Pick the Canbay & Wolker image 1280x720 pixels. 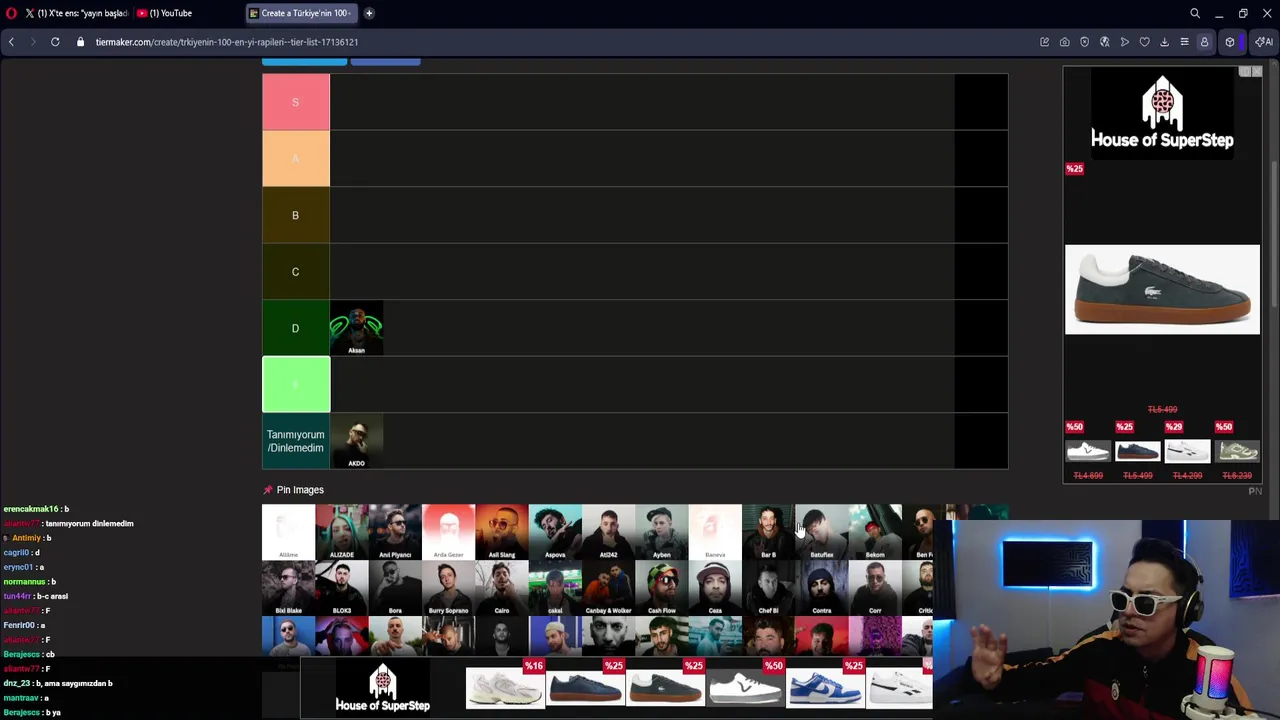pos(608,588)
